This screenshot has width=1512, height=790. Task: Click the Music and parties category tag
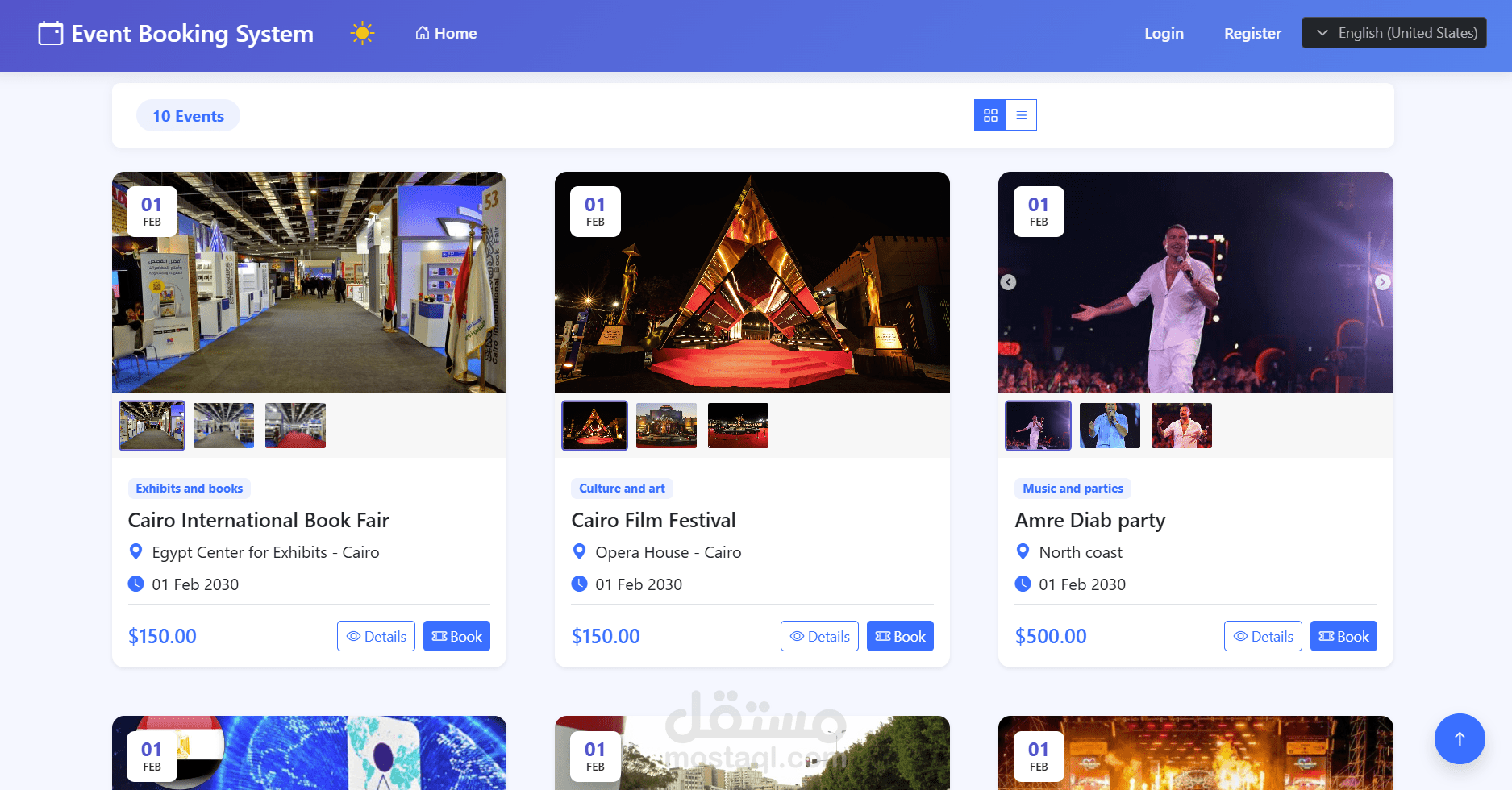pyautogui.click(x=1073, y=489)
